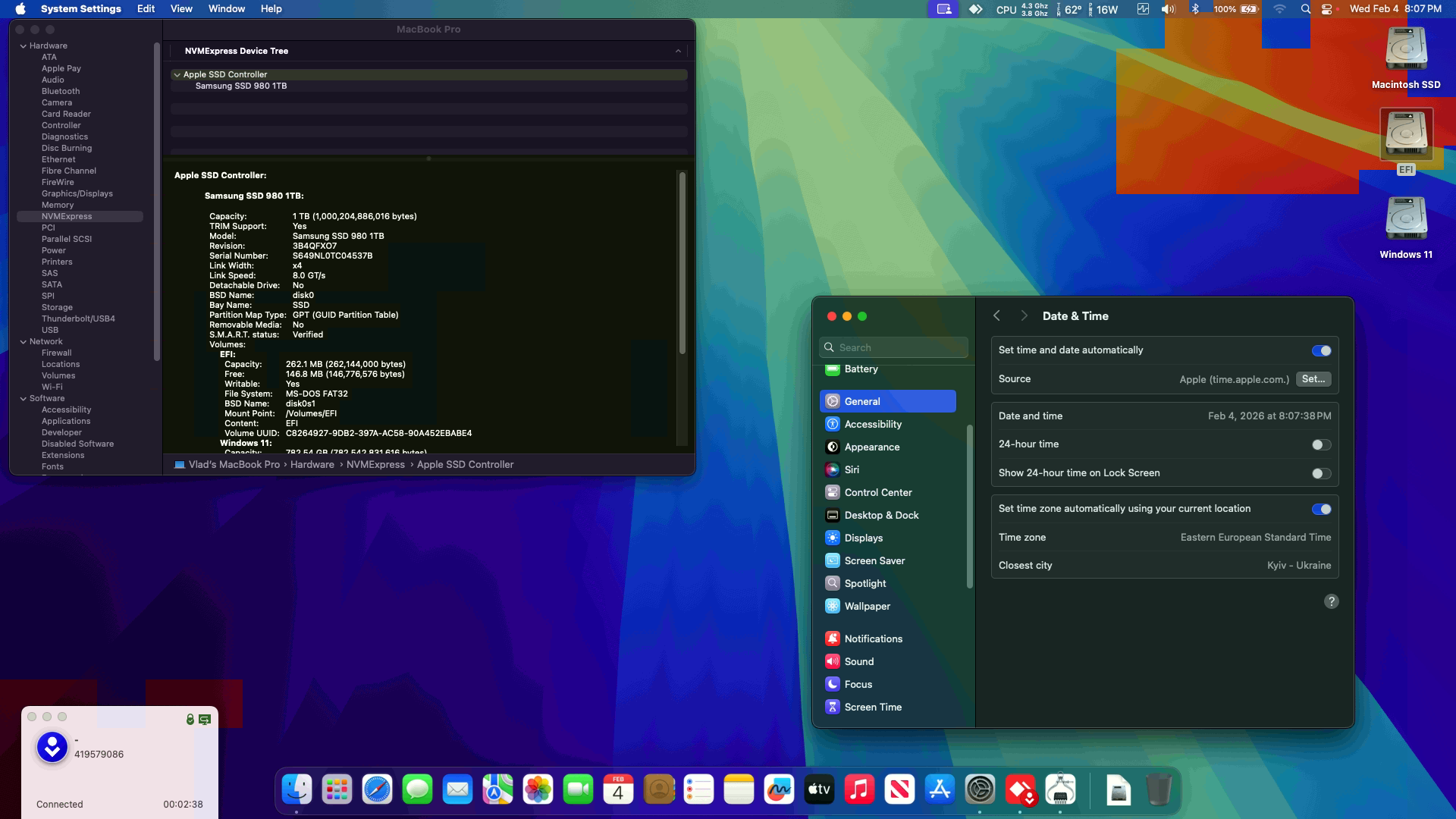
Task: Click the Set… time source button
Action: pyautogui.click(x=1313, y=379)
